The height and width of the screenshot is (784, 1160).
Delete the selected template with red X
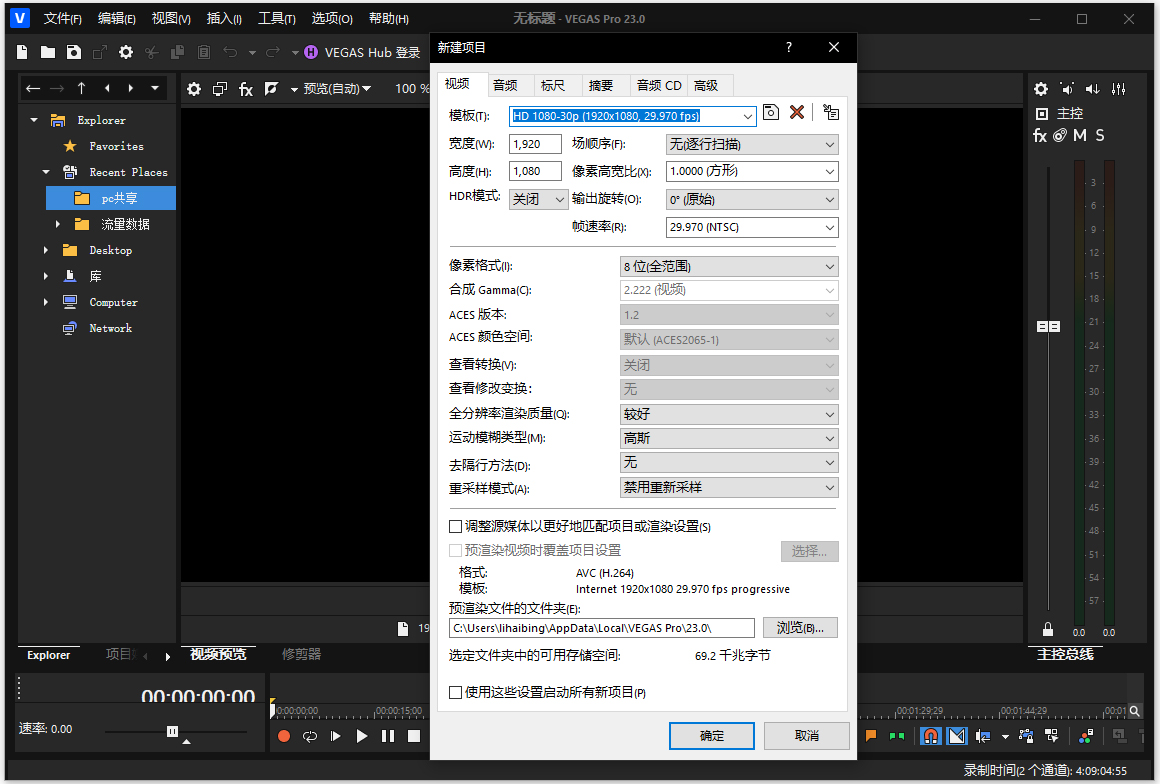(x=797, y=112)
